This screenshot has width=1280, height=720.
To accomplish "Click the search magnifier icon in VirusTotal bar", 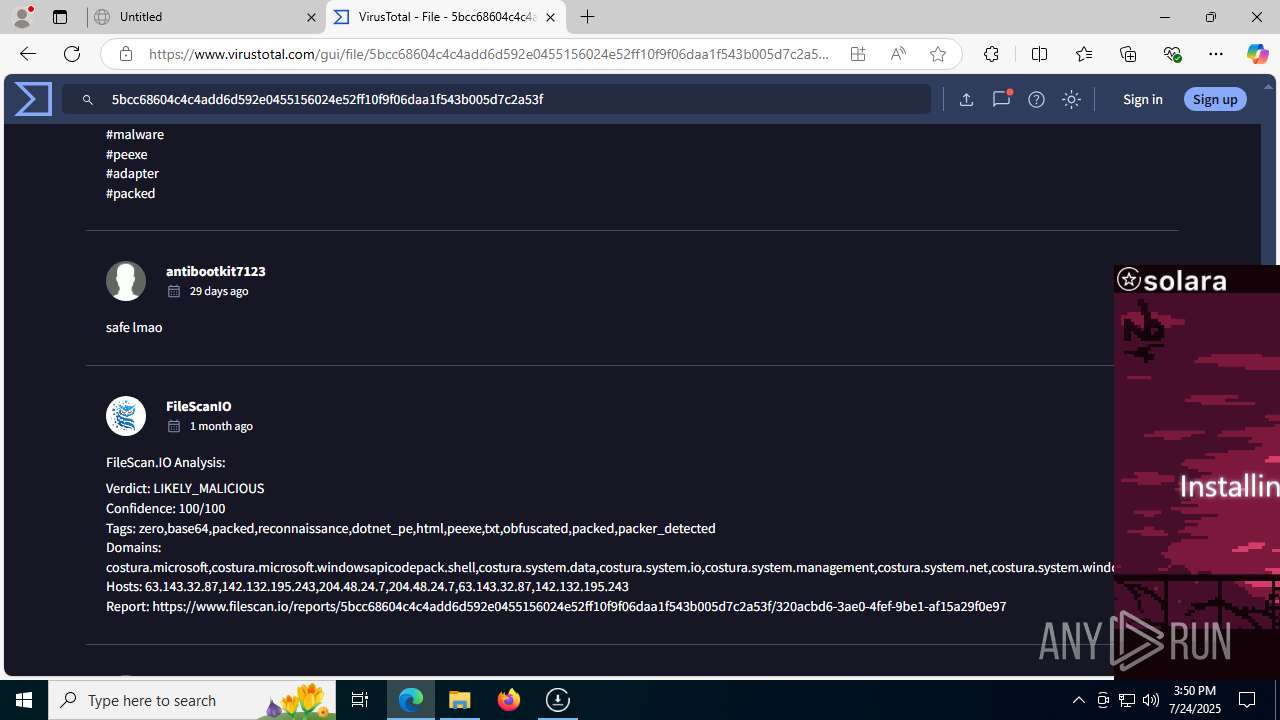I will tap(88, 100).
